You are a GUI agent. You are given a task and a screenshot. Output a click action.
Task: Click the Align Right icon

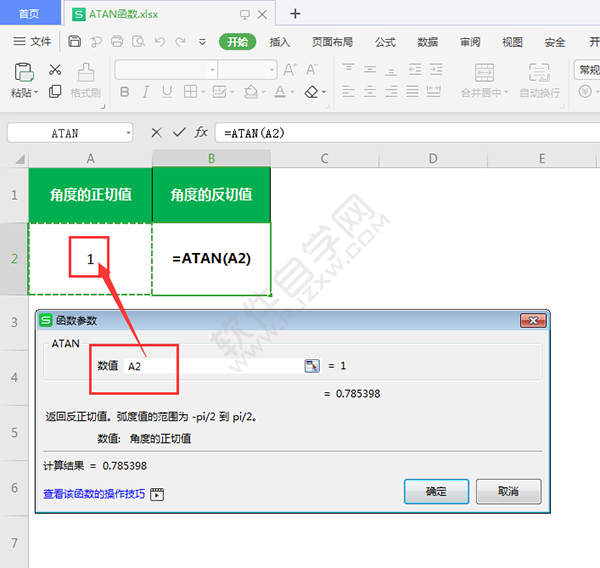click(x=391, y=91)
